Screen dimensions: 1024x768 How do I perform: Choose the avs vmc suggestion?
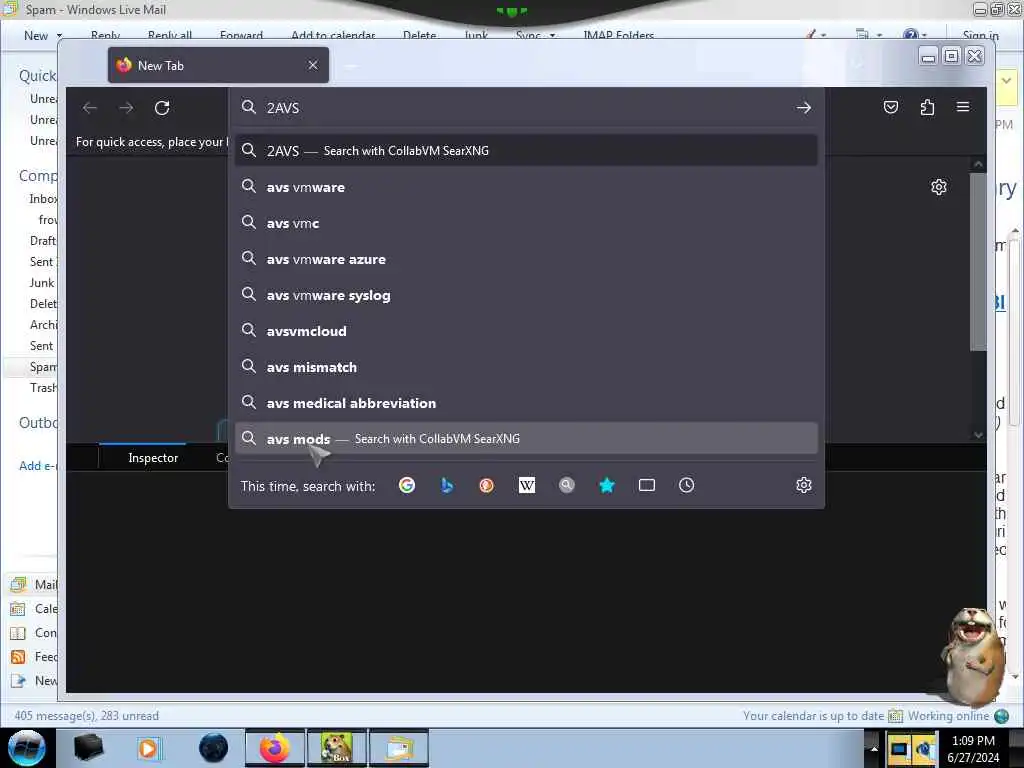click(x=526, y=223)
